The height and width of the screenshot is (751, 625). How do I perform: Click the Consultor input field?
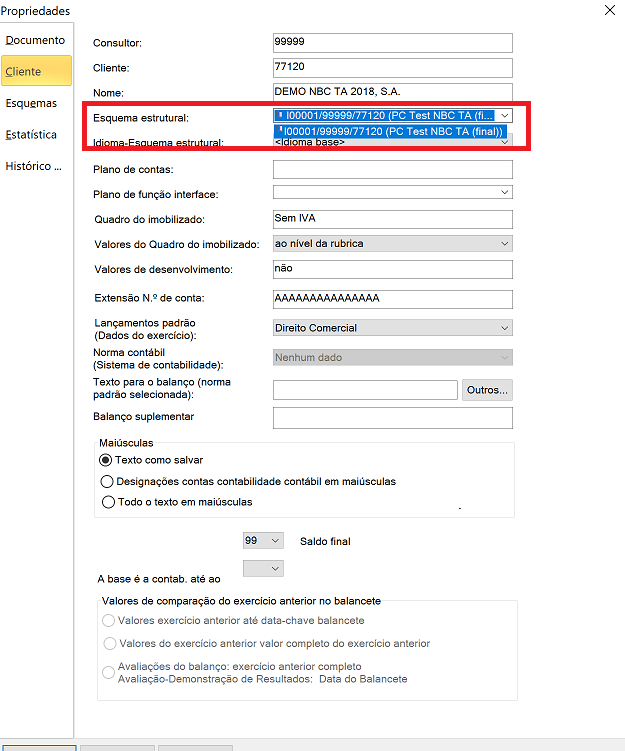click(x=393, y=43)
